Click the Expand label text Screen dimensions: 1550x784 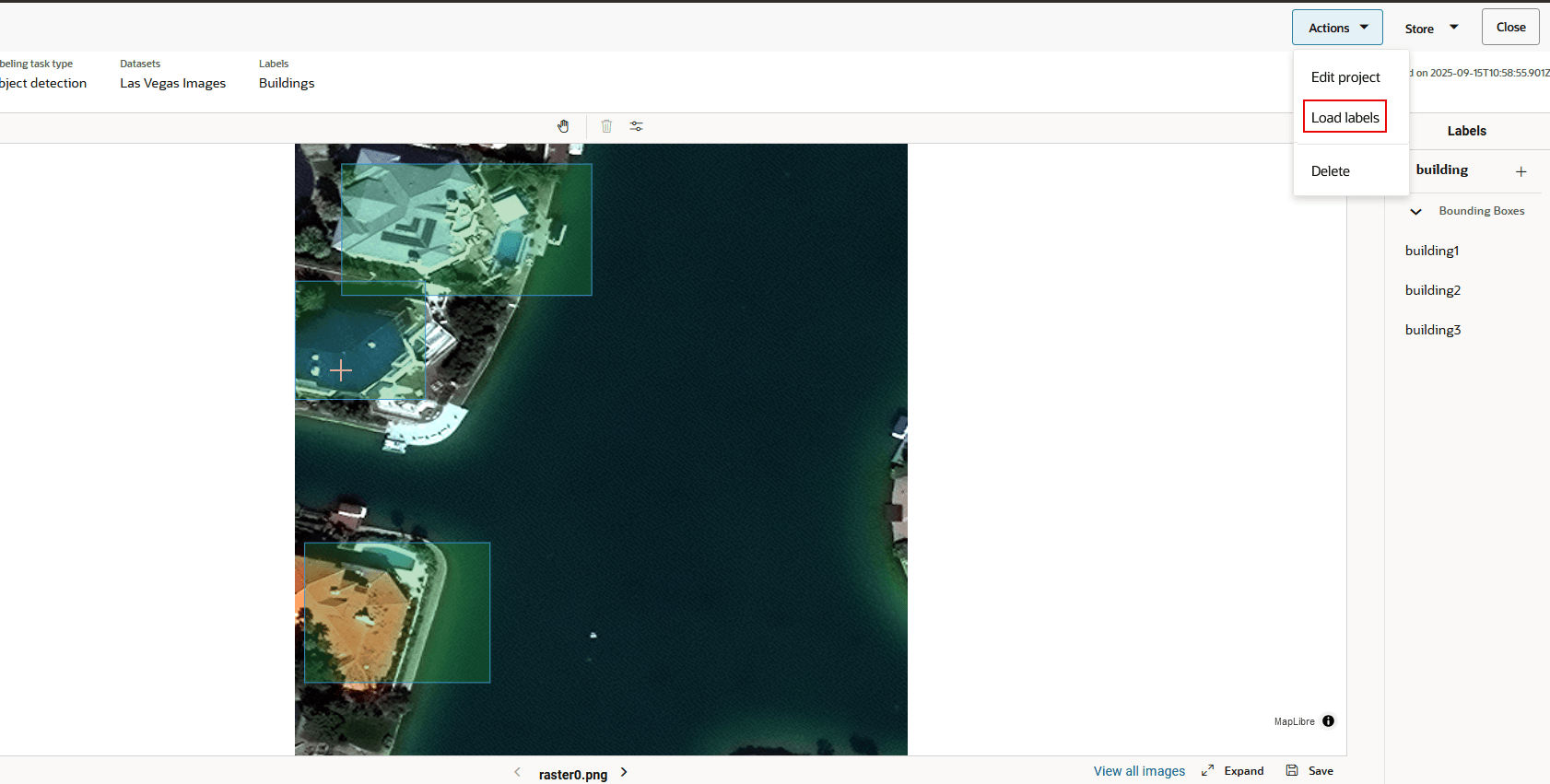(x=1244, y=771)
